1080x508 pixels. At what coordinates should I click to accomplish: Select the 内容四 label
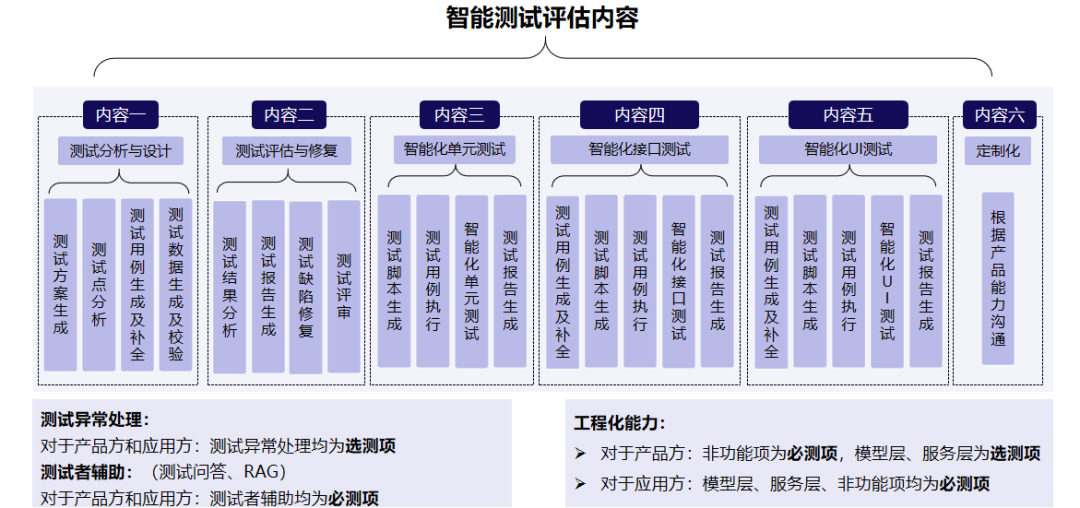639,115
